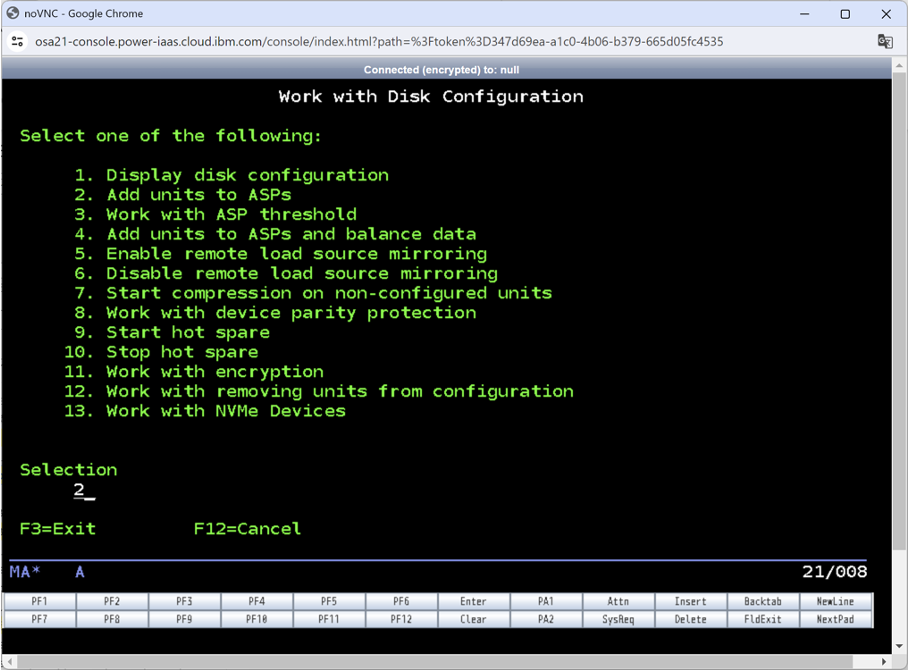Click the 'Connected (encrypted) to: null' status bar
Screen dimensions: 908x670
point(441,69)
